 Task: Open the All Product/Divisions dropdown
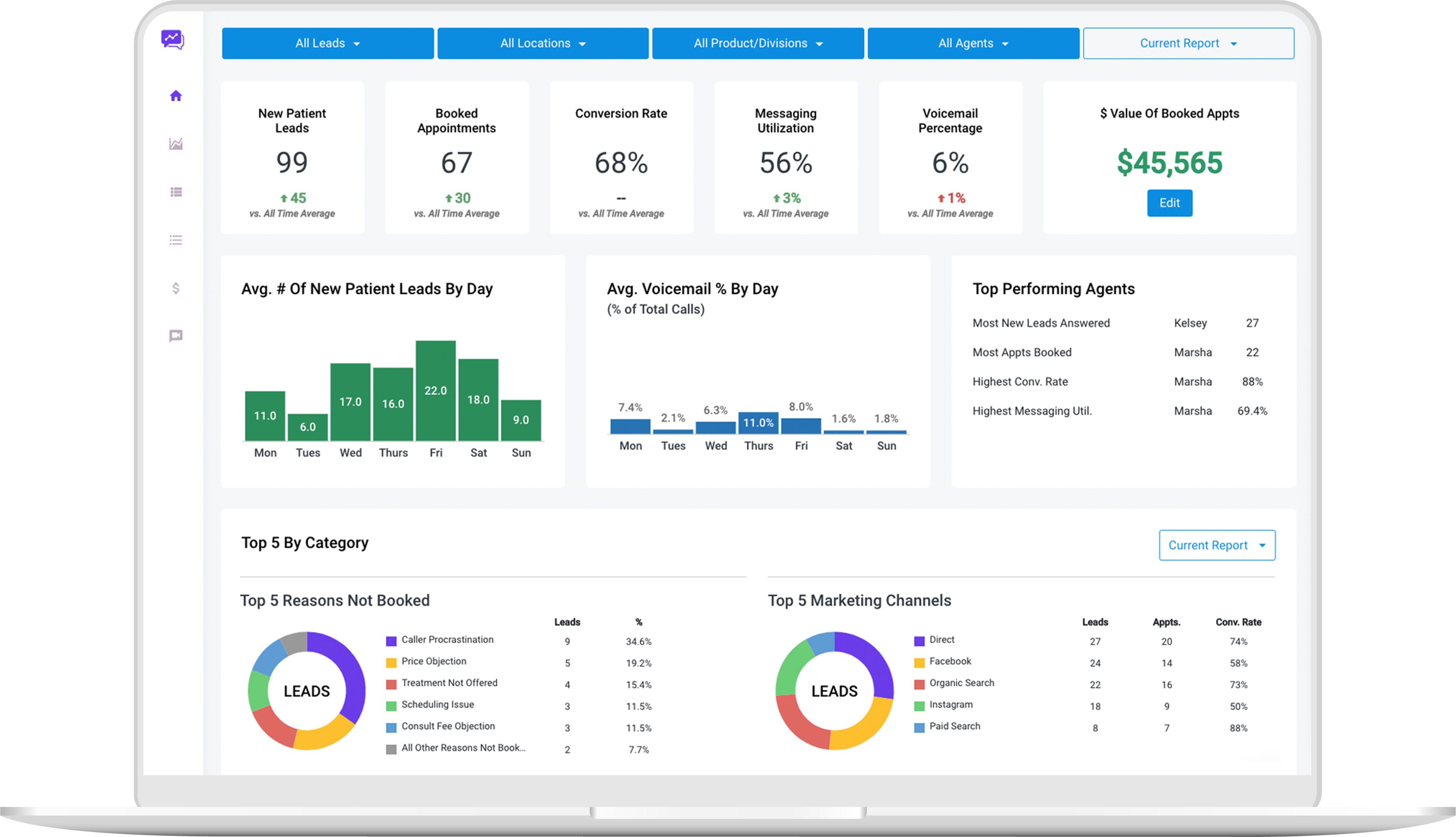[x=757, y=44]
